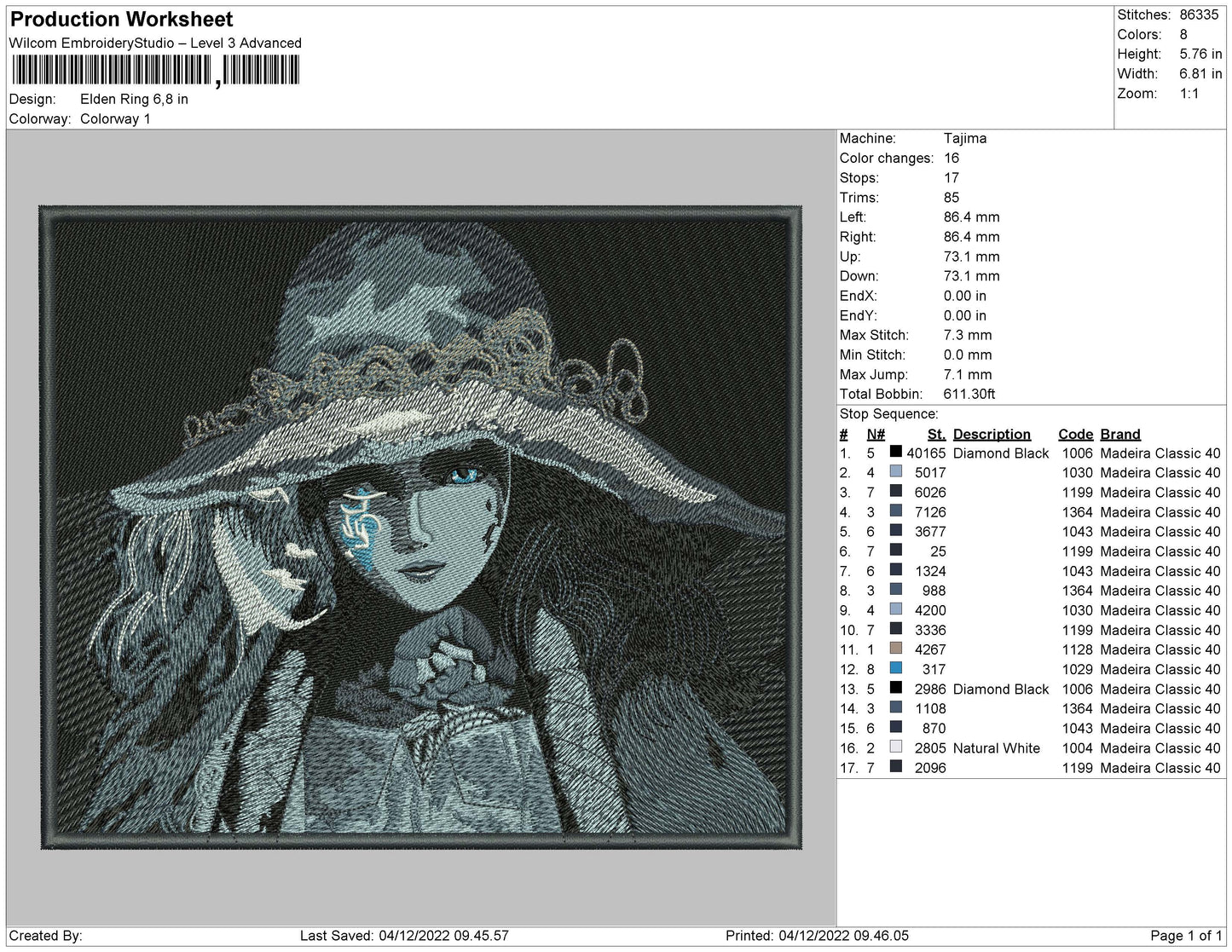Click the N# column header
Image resolution: width=1232 pixels, height=952 pixels.
[x=876, y=434]
